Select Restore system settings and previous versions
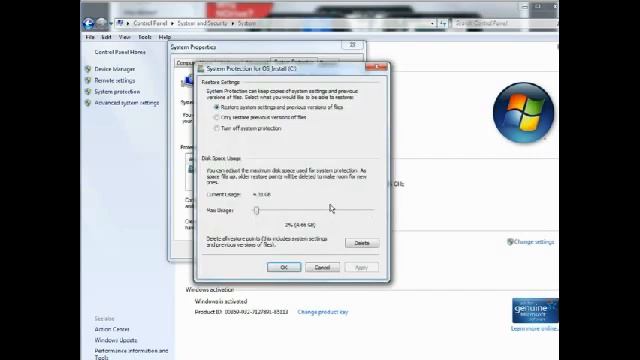The width and height of the screenshot is (640, 360). point(279,107)
